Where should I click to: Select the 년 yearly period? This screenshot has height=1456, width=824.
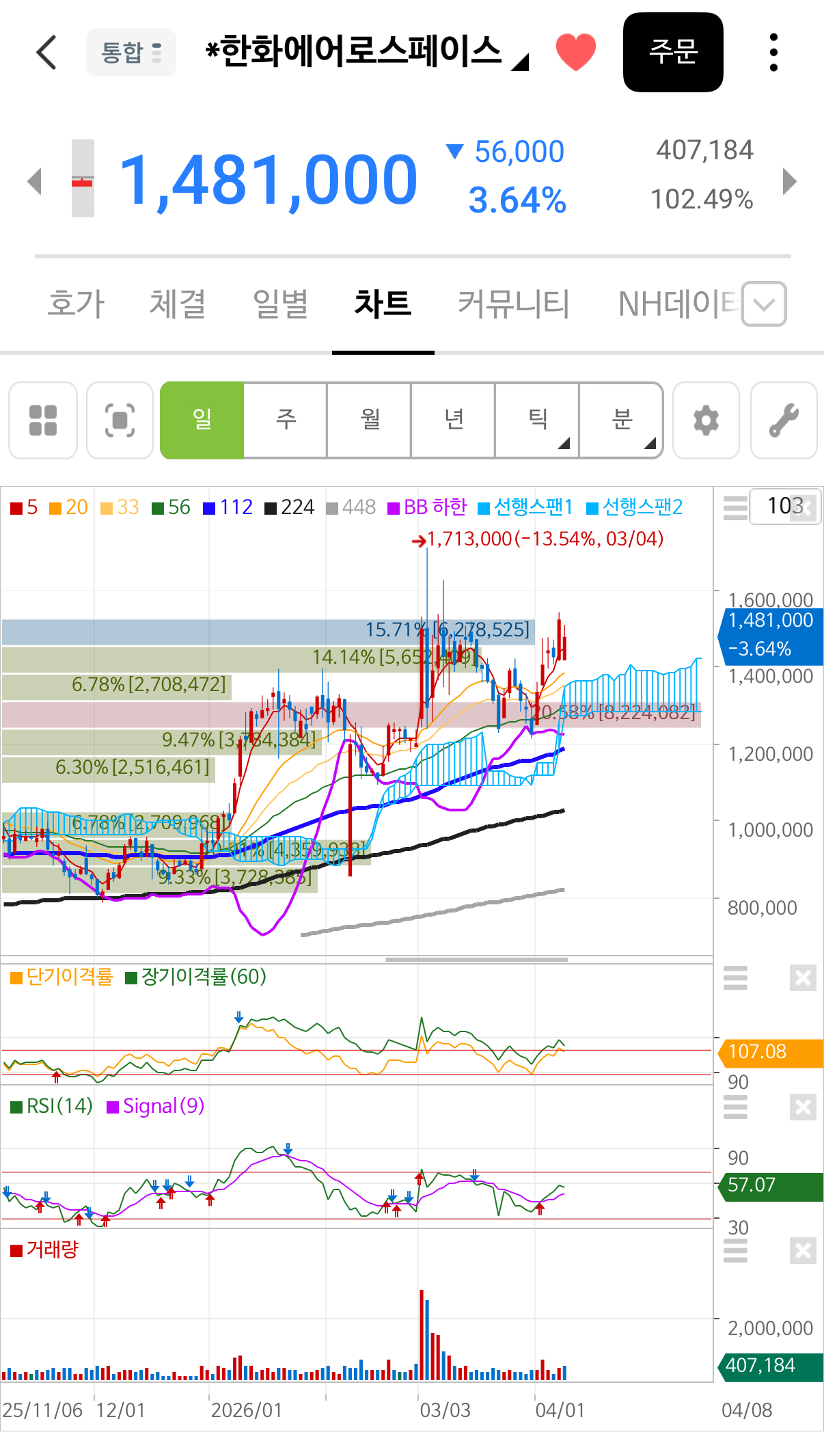point(454,420)
